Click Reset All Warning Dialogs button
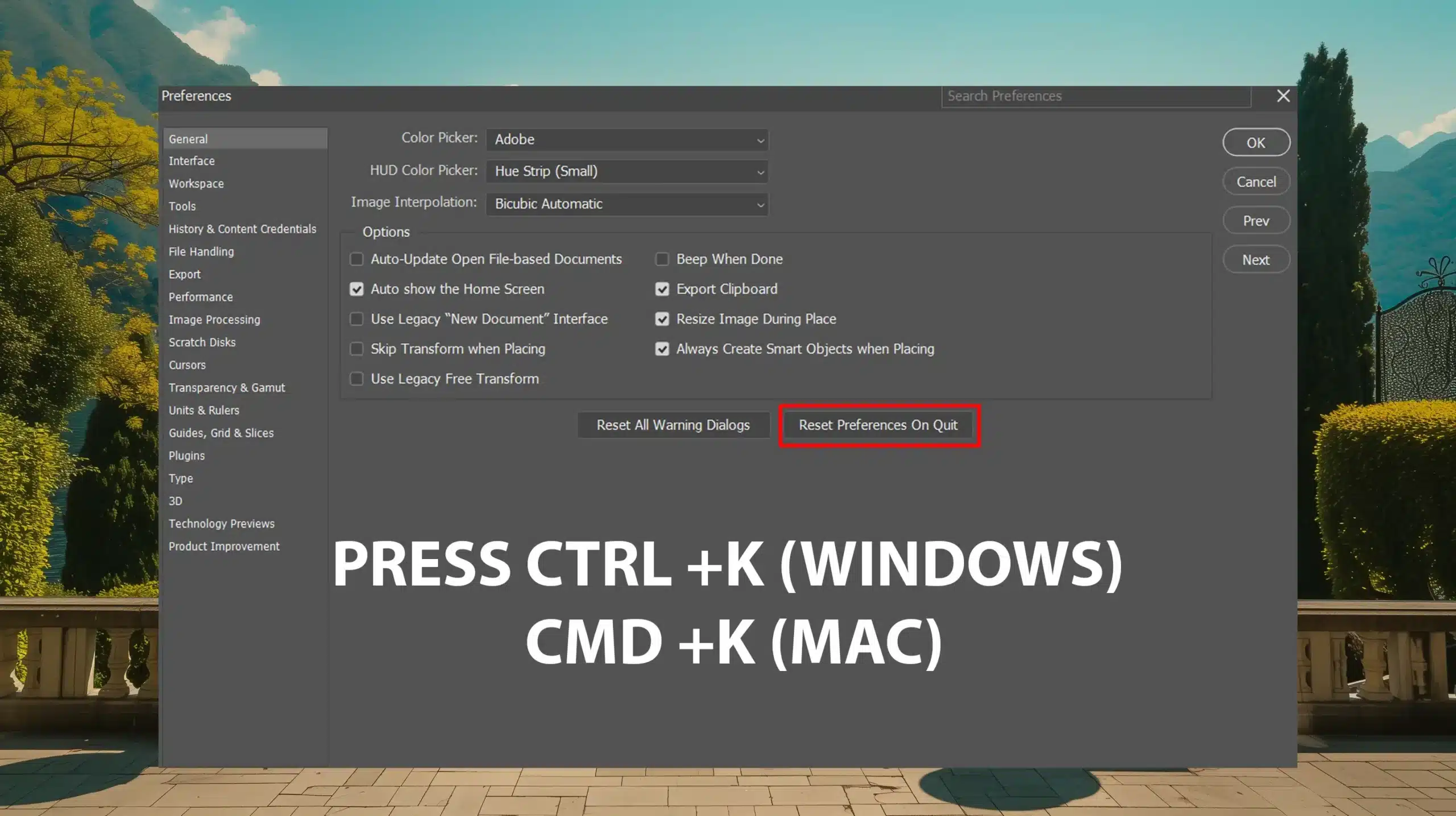The width and height of the screenshot is (1456, 816). pos(673,424)
